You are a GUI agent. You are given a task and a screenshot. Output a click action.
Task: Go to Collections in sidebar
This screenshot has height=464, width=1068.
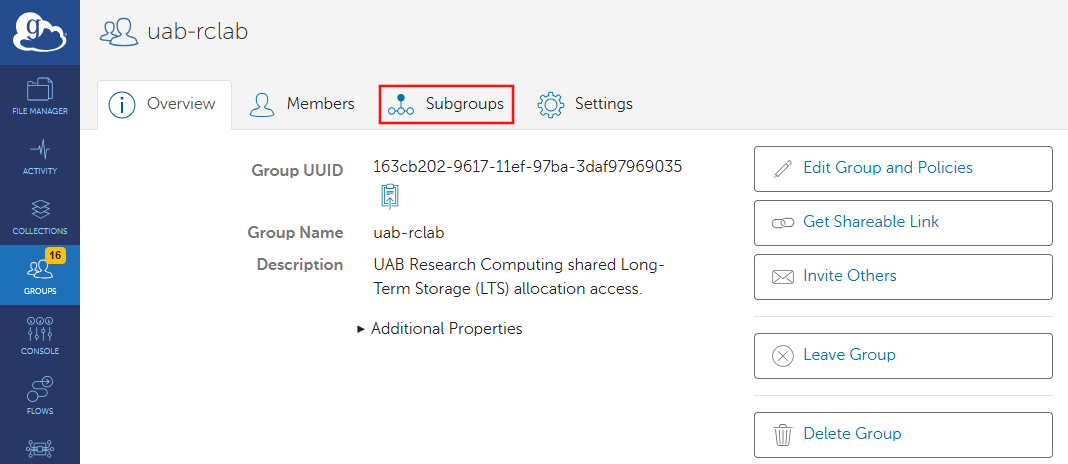point(40,216)
